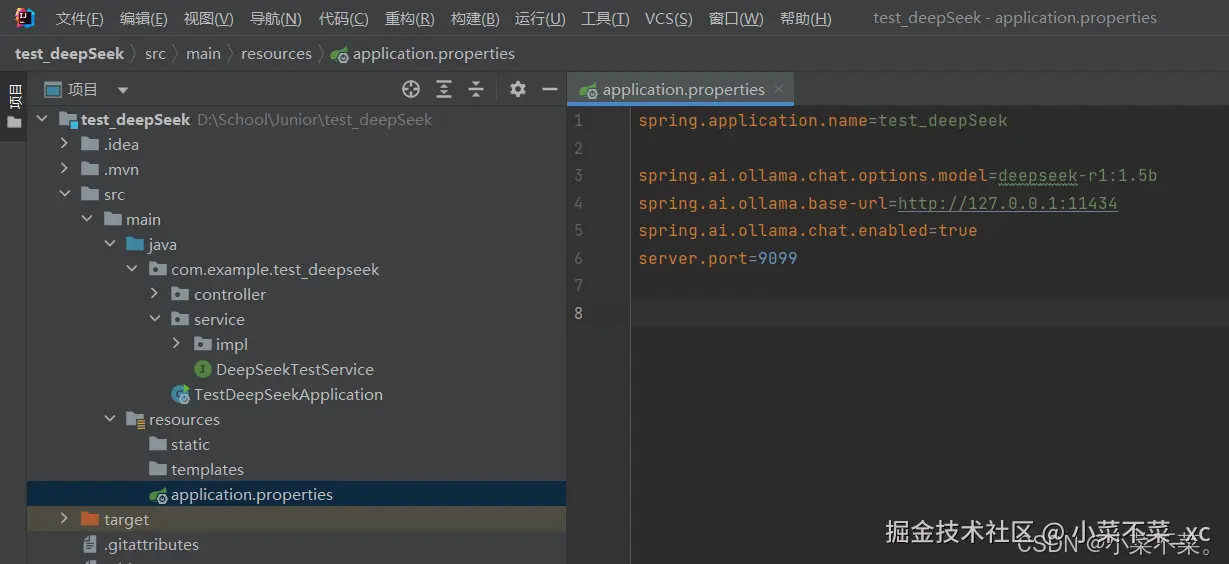Collapse the main folder

point(87,220)
